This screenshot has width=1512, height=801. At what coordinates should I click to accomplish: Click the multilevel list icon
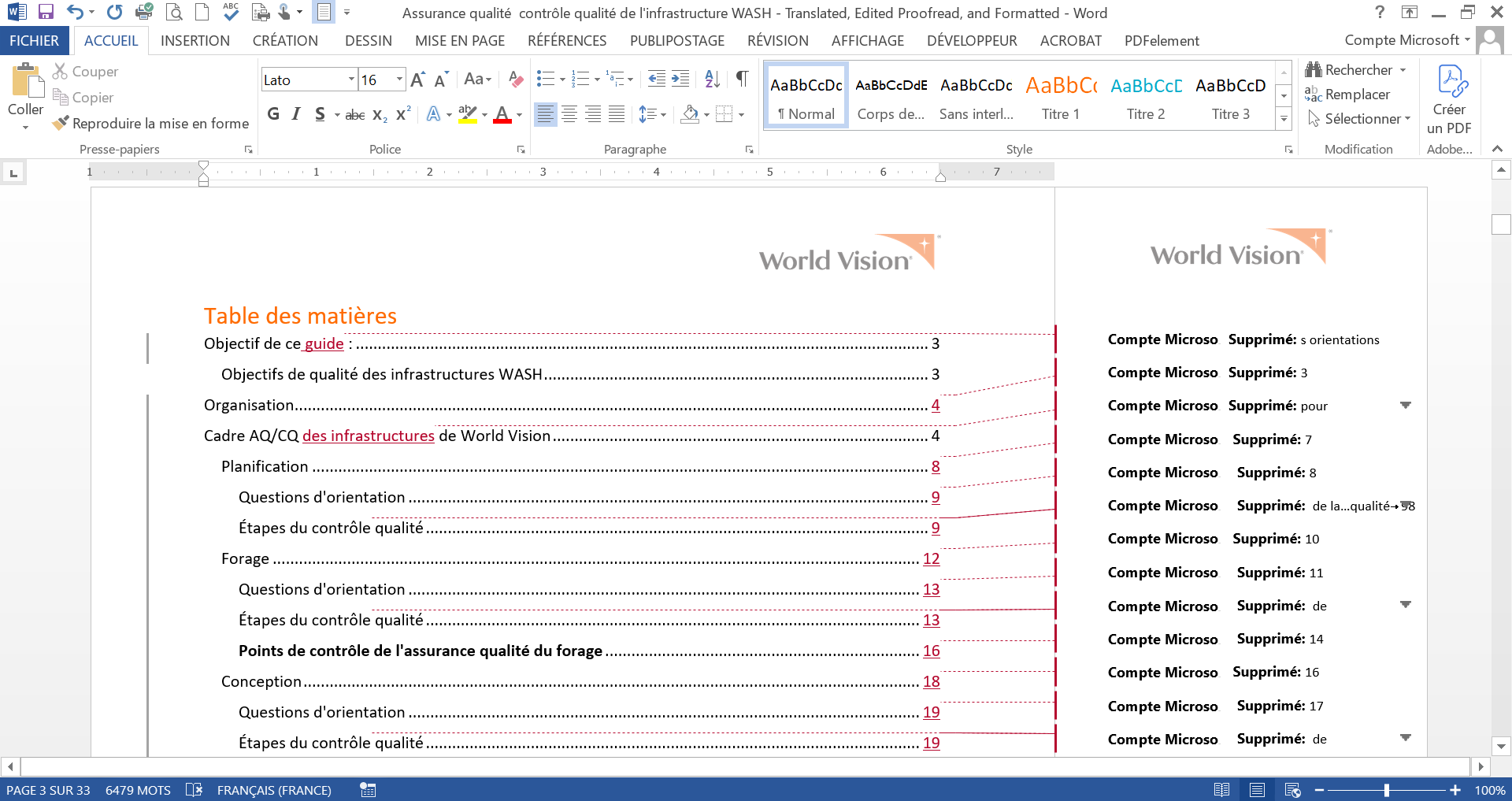(615, 79)
